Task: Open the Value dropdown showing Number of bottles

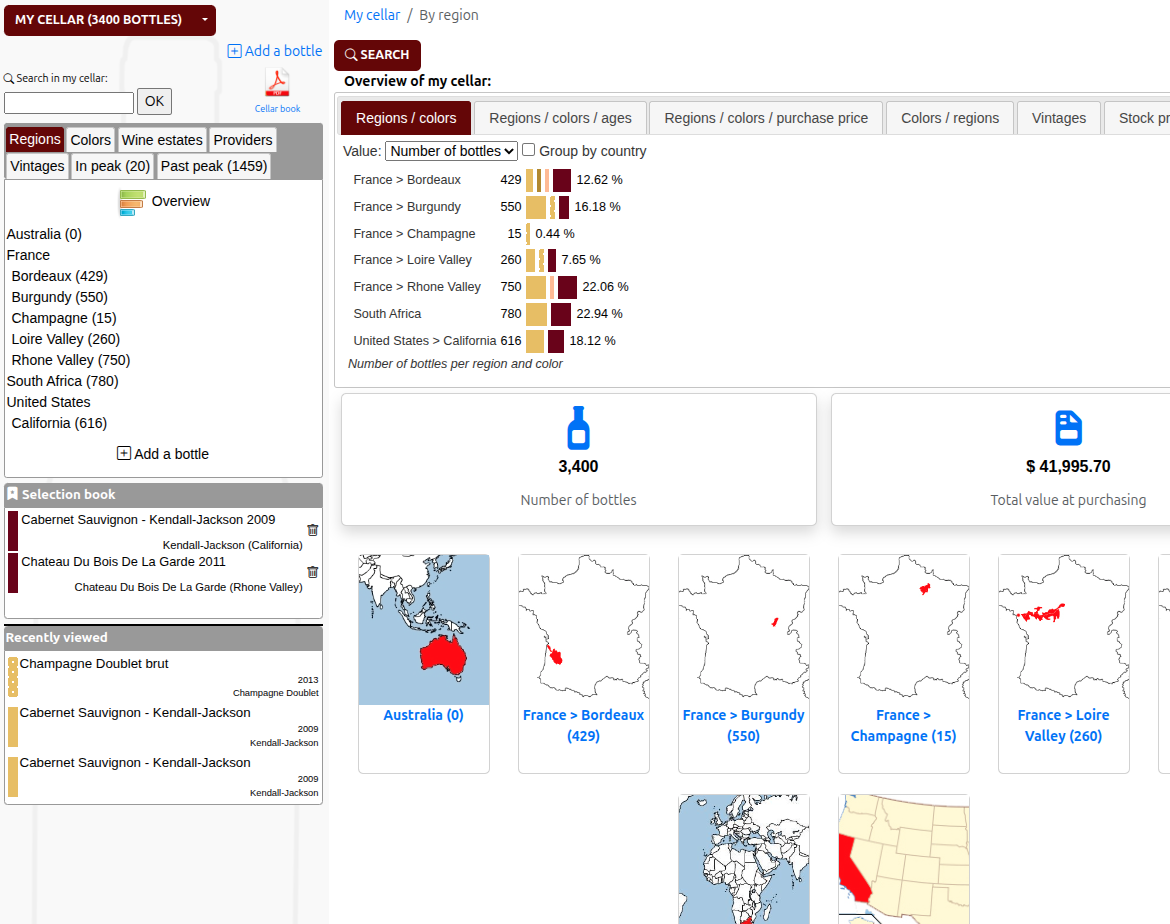Action: tap(451, 151)
